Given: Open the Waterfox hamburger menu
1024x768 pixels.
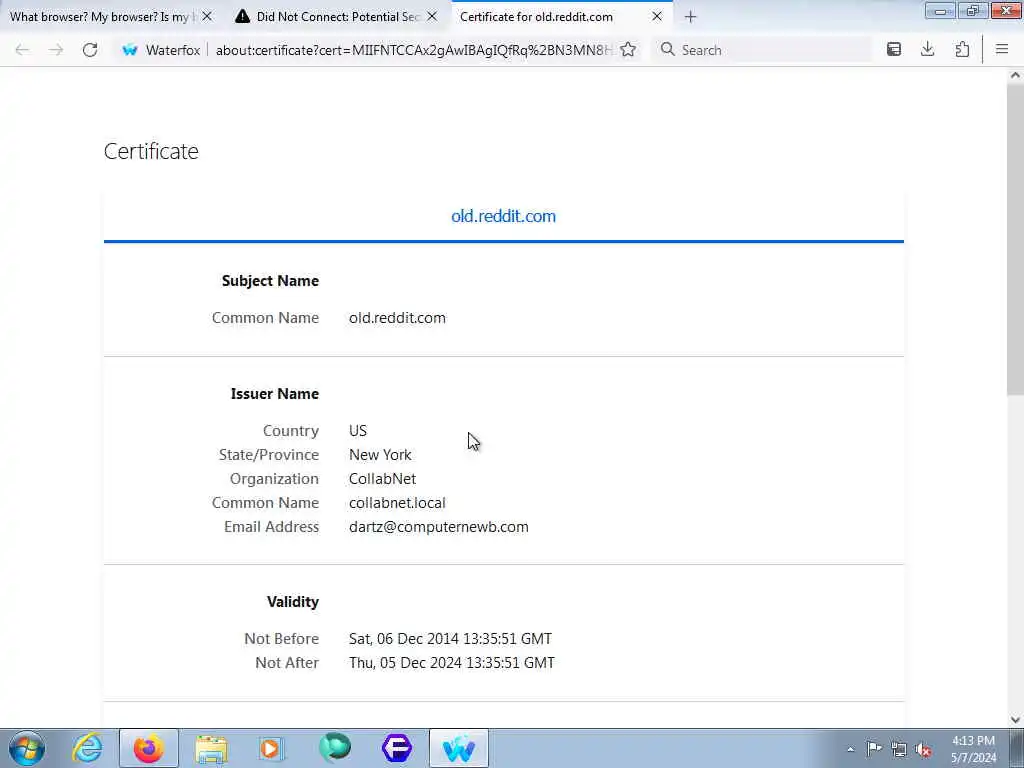Looking at the screenshot, I should pos(1002,50).
